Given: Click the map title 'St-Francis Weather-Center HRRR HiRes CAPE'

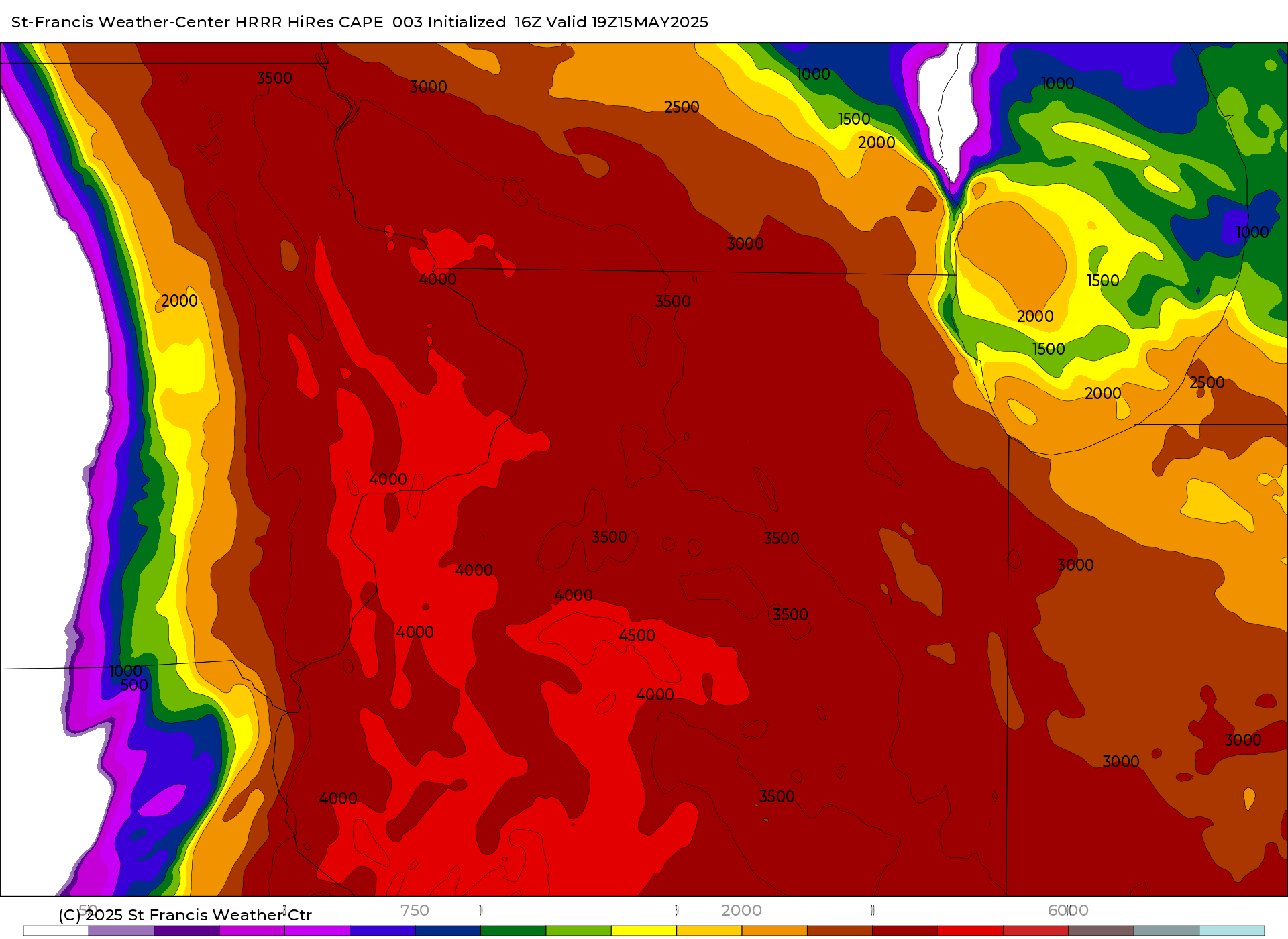Looking at the screenshot, I should [x=197, y=22].
